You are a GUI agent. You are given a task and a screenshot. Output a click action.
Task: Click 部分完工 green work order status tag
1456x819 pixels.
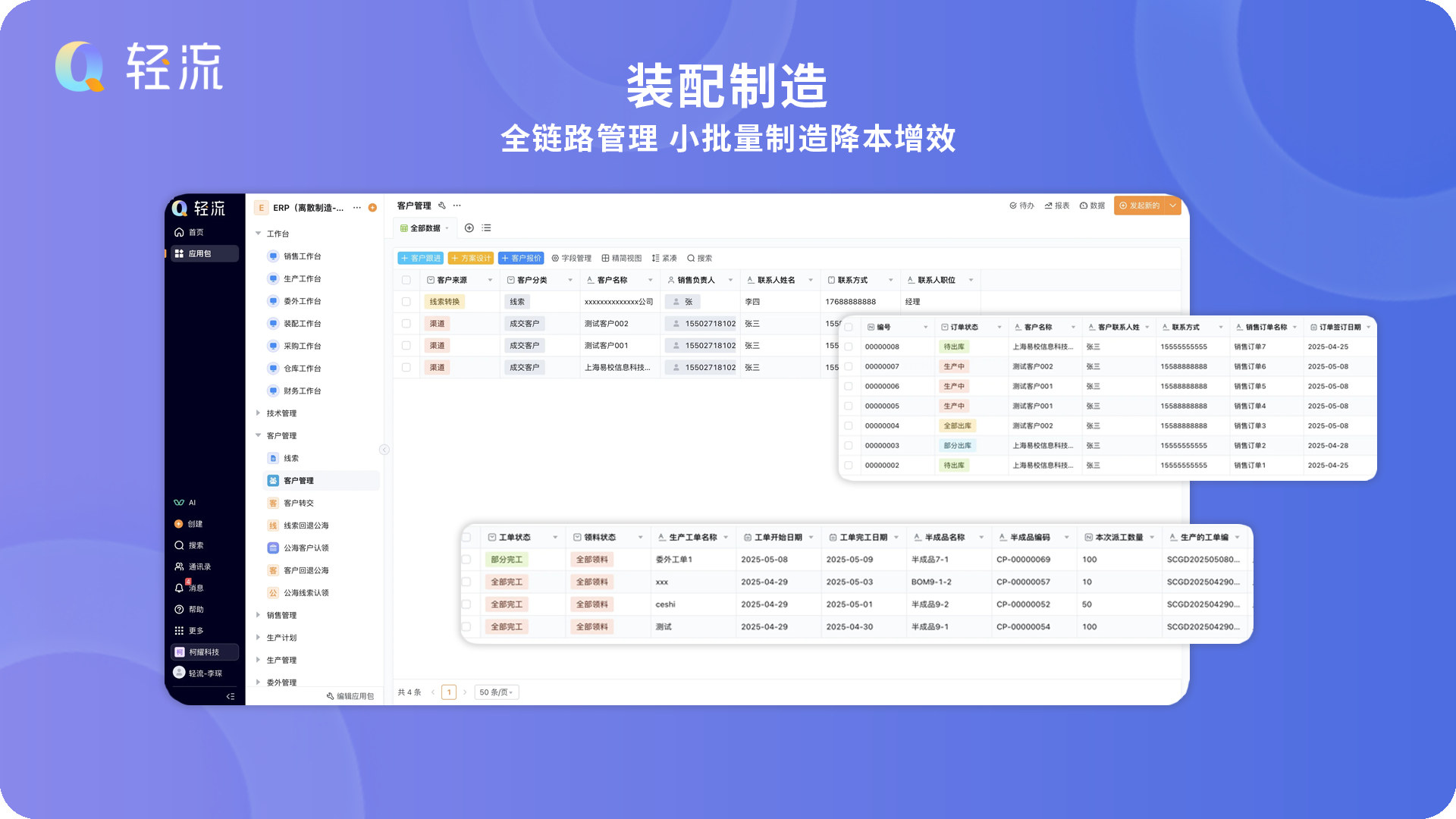[x=507, y=560]
